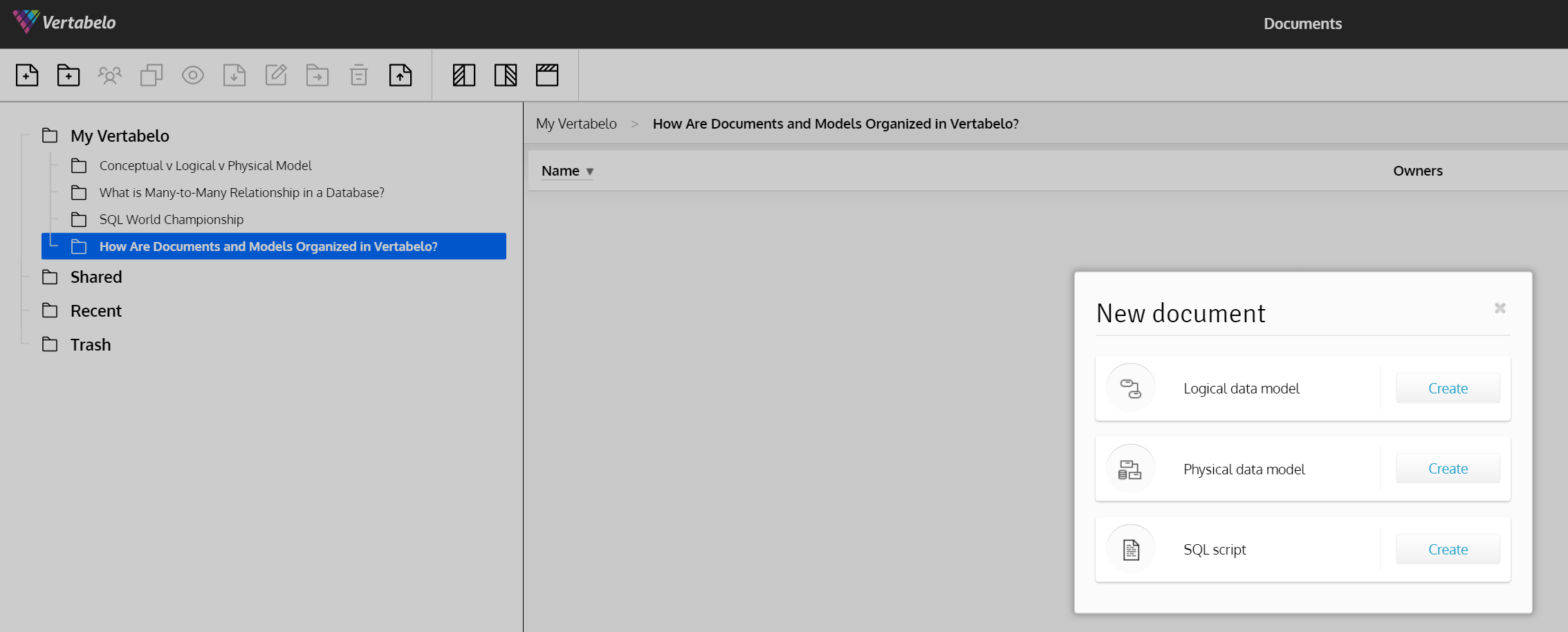Click folder icon beside SQL World Championship

point(79,219)
